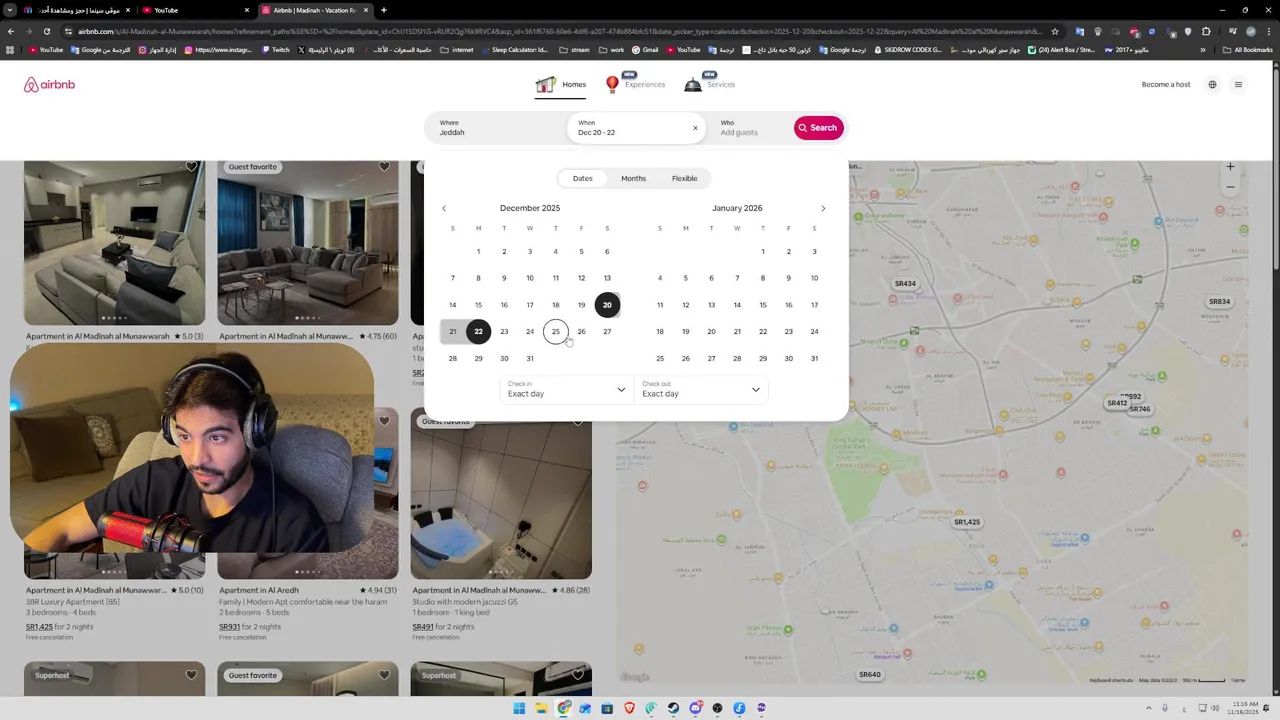Switch to the Dates tab

[583, 178]
